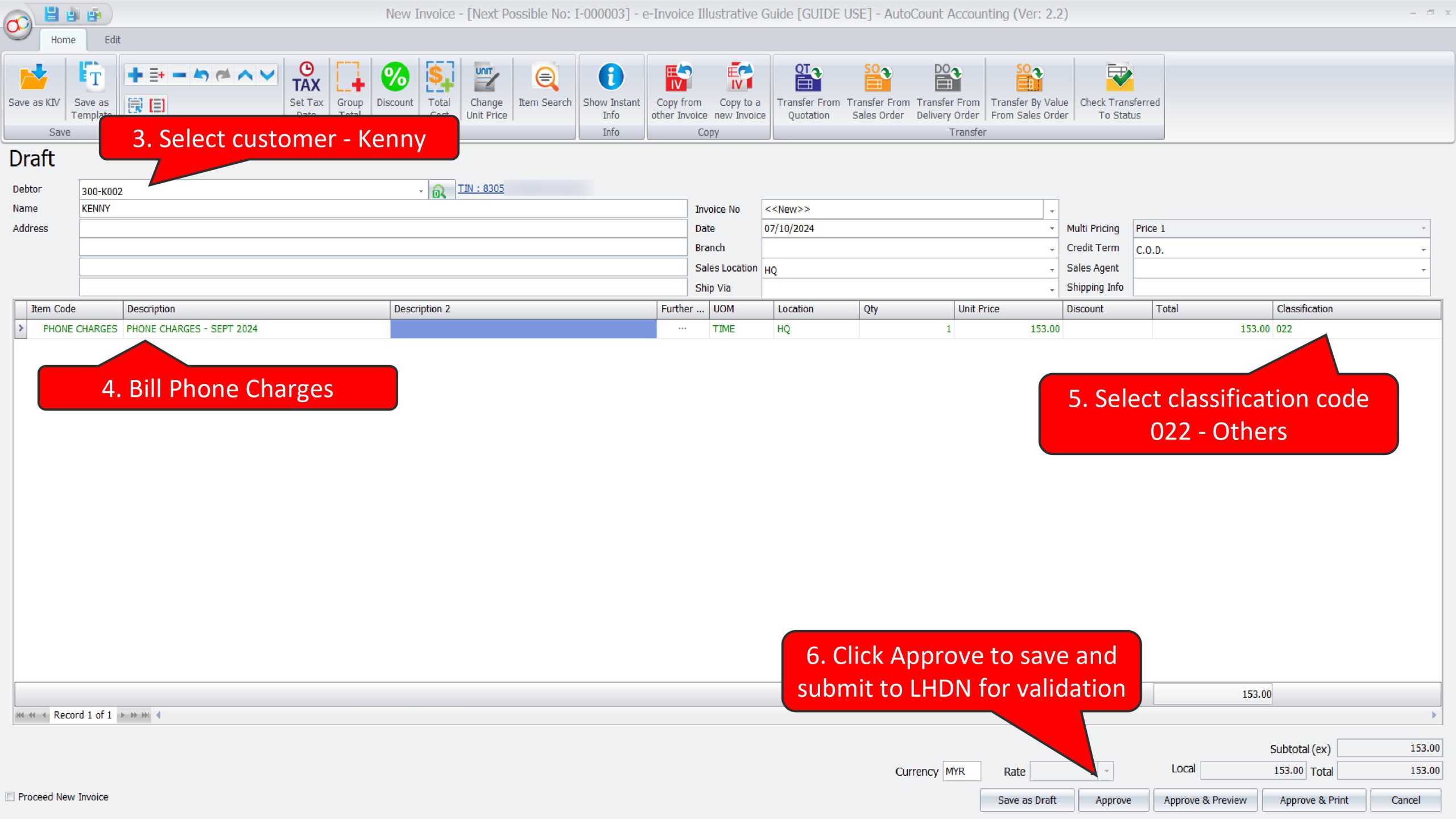Click the Cancel button
Image resolution: width=1456 pixels, height=819 pixels.
[1405, 800]
